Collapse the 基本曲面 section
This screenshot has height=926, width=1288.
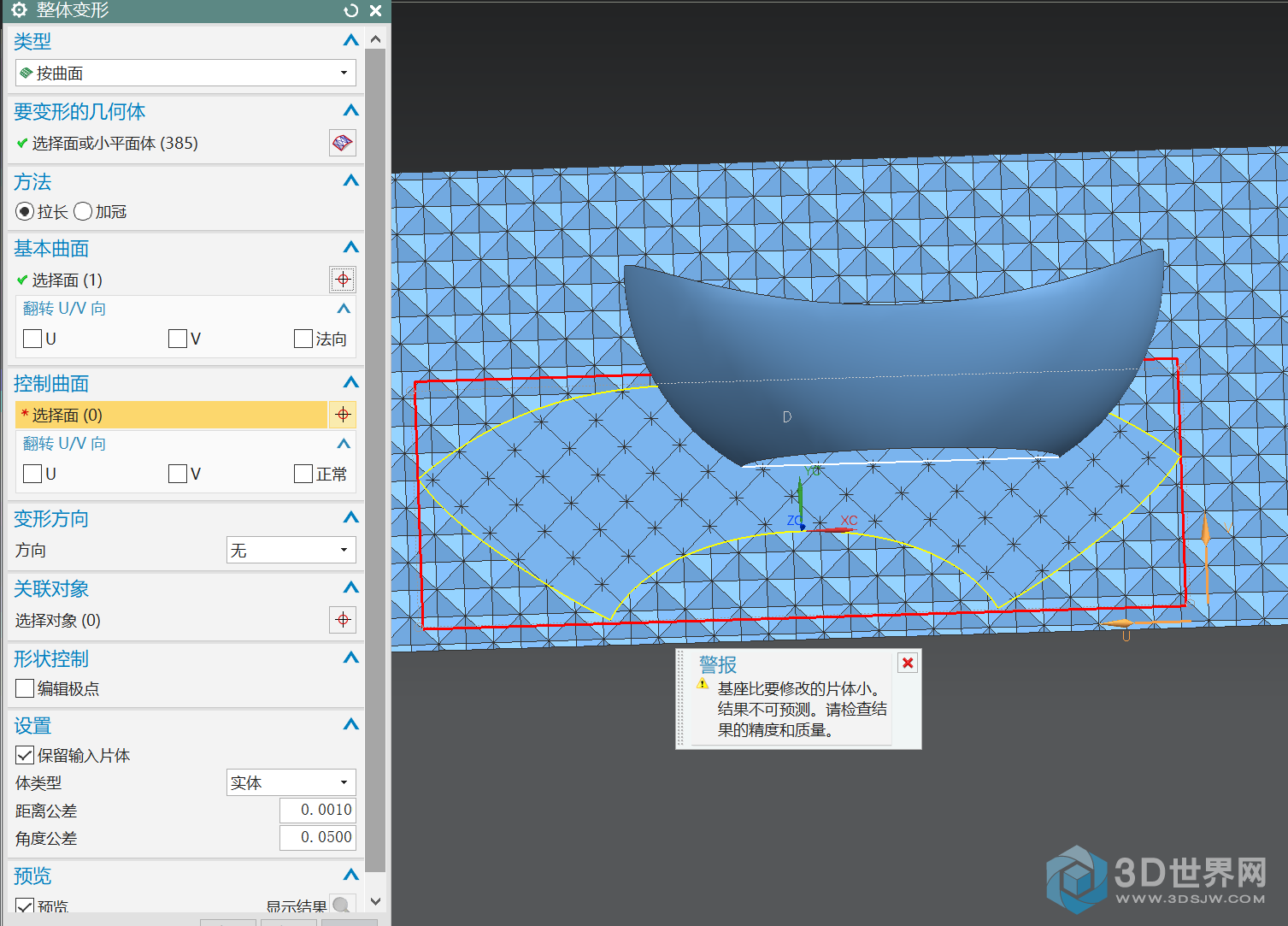(350, 247)
